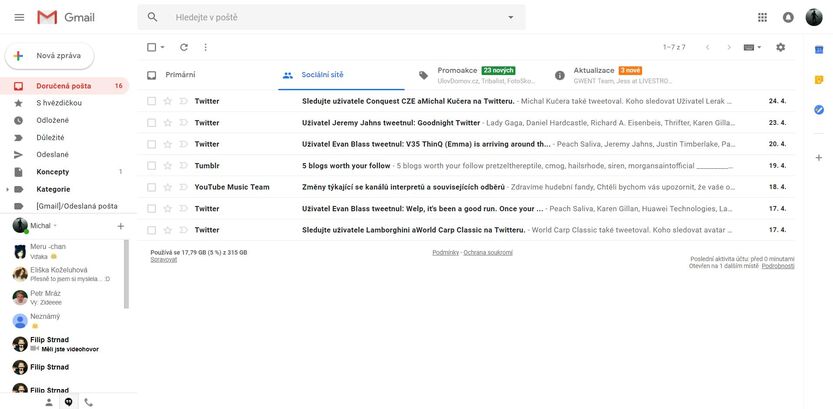This screenshot has width=833, height=409.
Task: Star the Lamborghini Twitter email
Action: (167, 230)
